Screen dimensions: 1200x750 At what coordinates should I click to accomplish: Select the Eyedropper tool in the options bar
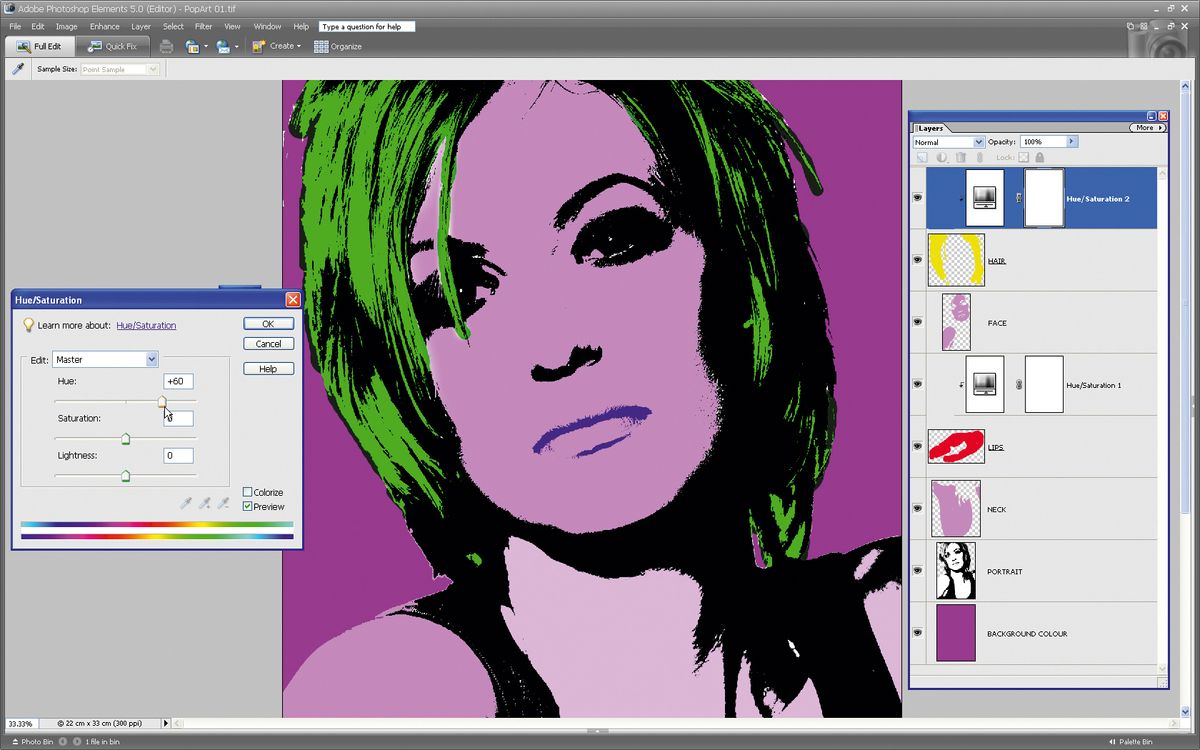[x=18, y=68]
